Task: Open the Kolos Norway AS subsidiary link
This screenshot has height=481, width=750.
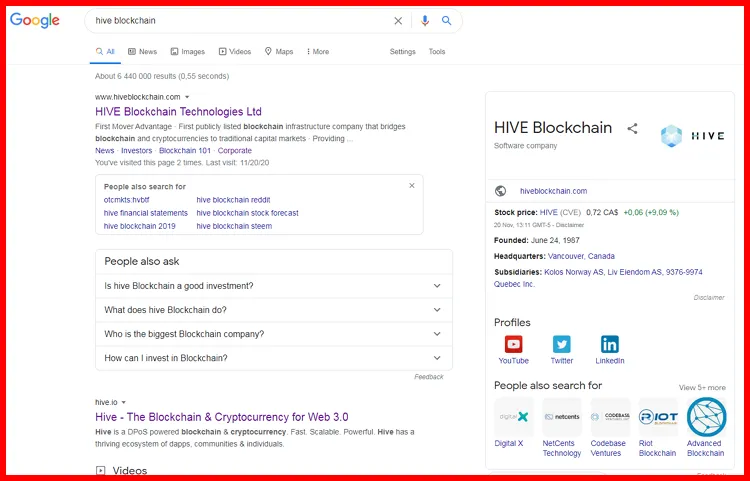Action: (574, 272)
